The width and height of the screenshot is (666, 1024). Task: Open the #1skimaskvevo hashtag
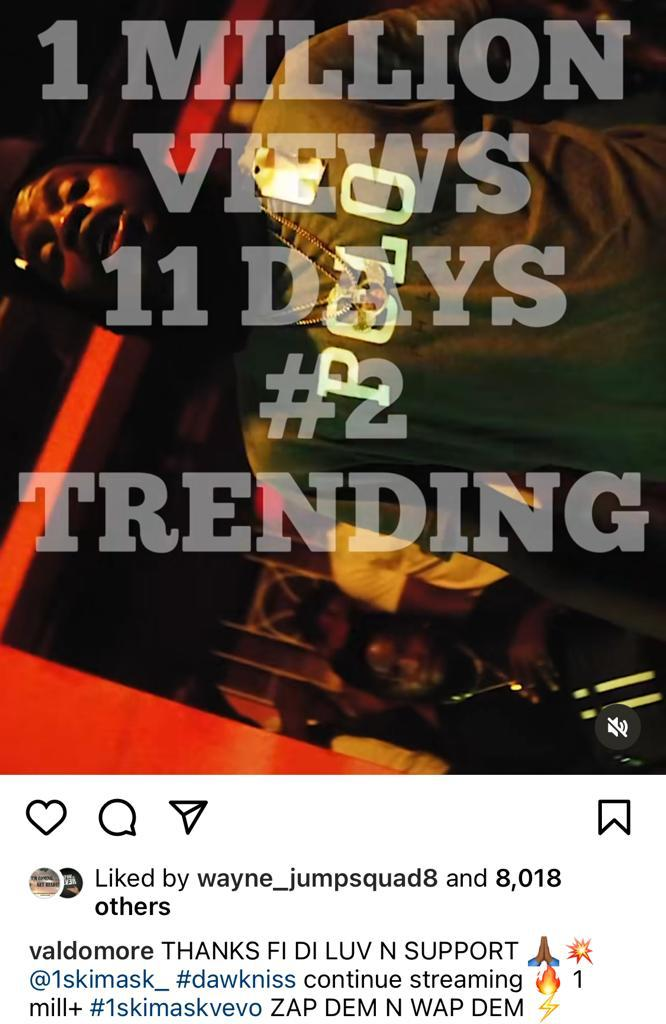[176, 1008]
